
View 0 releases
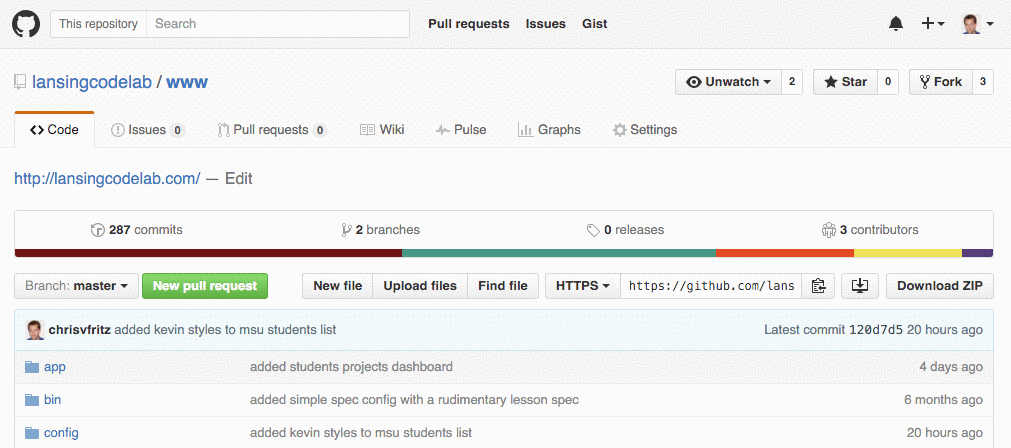[x=625, y=229]
